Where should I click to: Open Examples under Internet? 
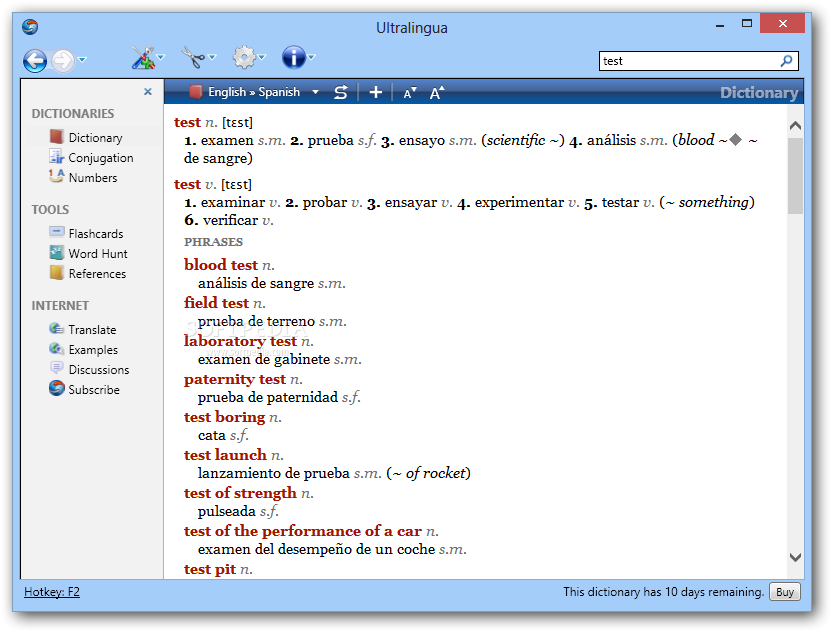93,350
